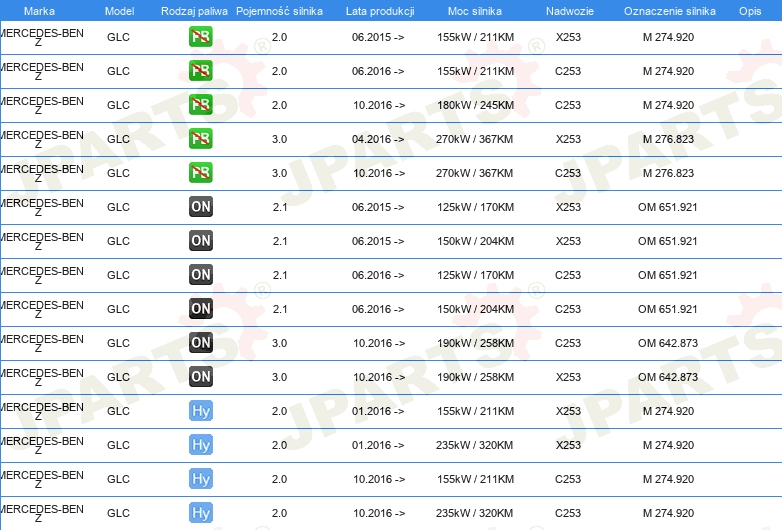
Task: Click OM 642.873 in the X253 row
Action: click(x=668, y=377)
